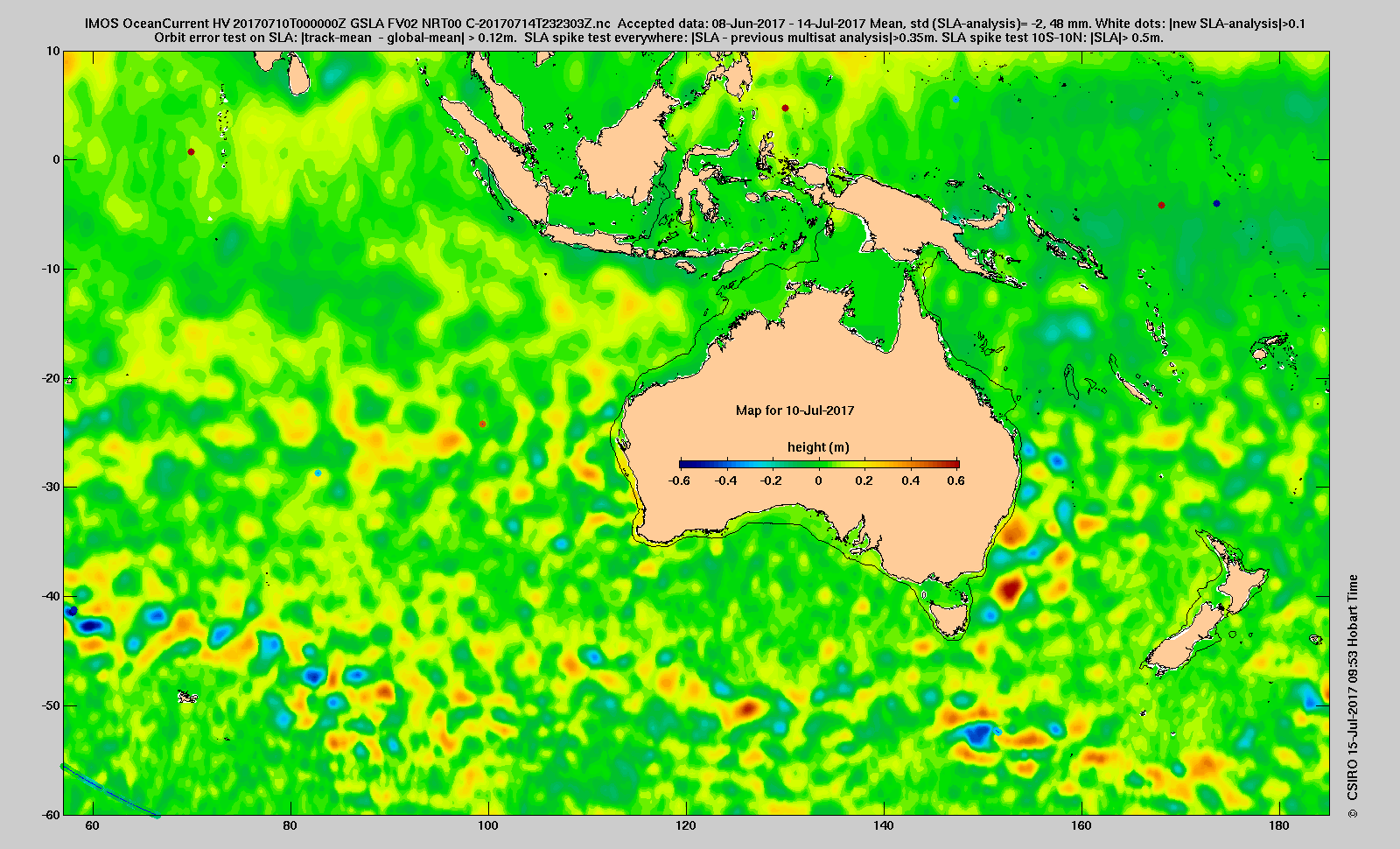Click the -0.4 colorbar tick label
Viewport: 1400px width, 849px height.
click(725, 481)
